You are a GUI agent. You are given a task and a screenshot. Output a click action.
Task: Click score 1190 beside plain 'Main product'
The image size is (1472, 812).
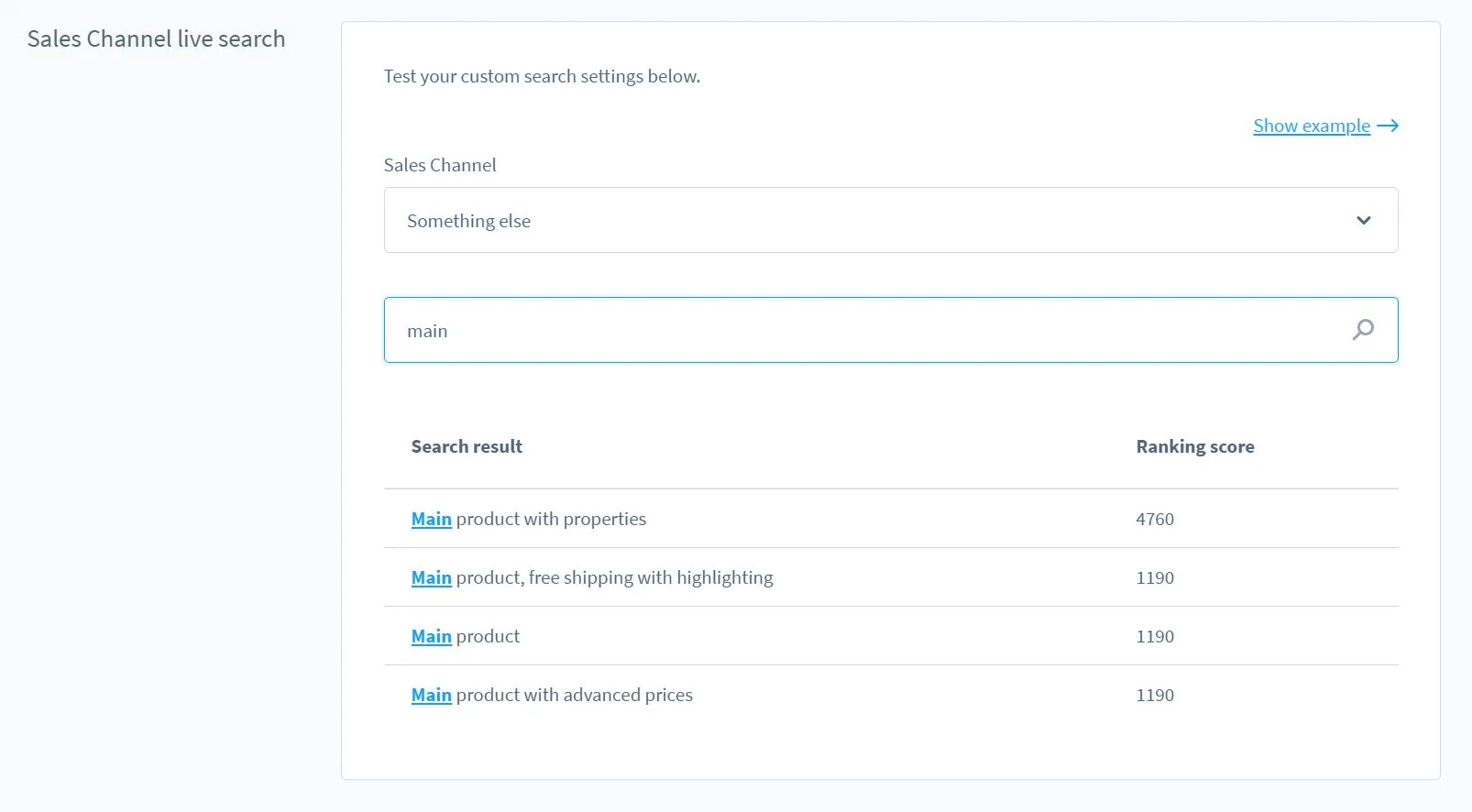tap(1154, 636)
